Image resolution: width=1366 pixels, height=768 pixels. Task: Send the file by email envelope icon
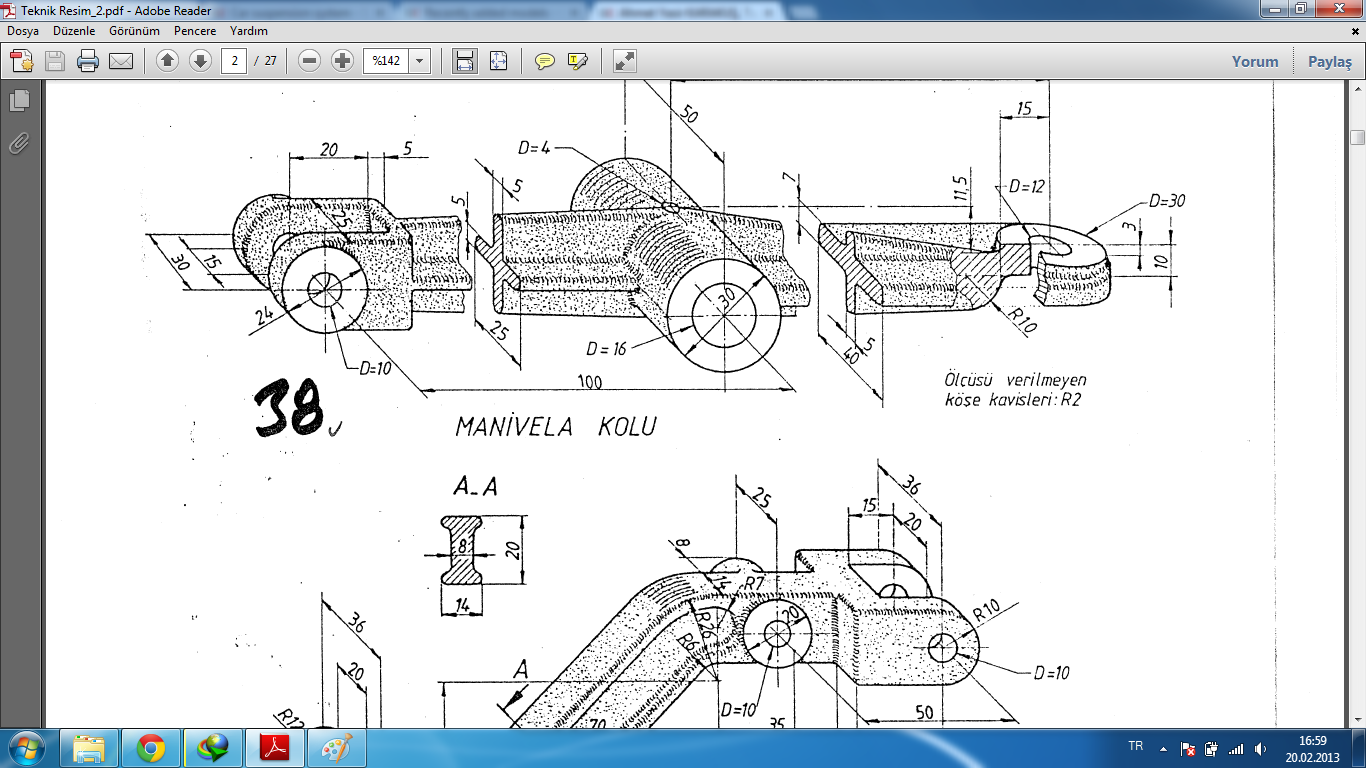point(121,61)
